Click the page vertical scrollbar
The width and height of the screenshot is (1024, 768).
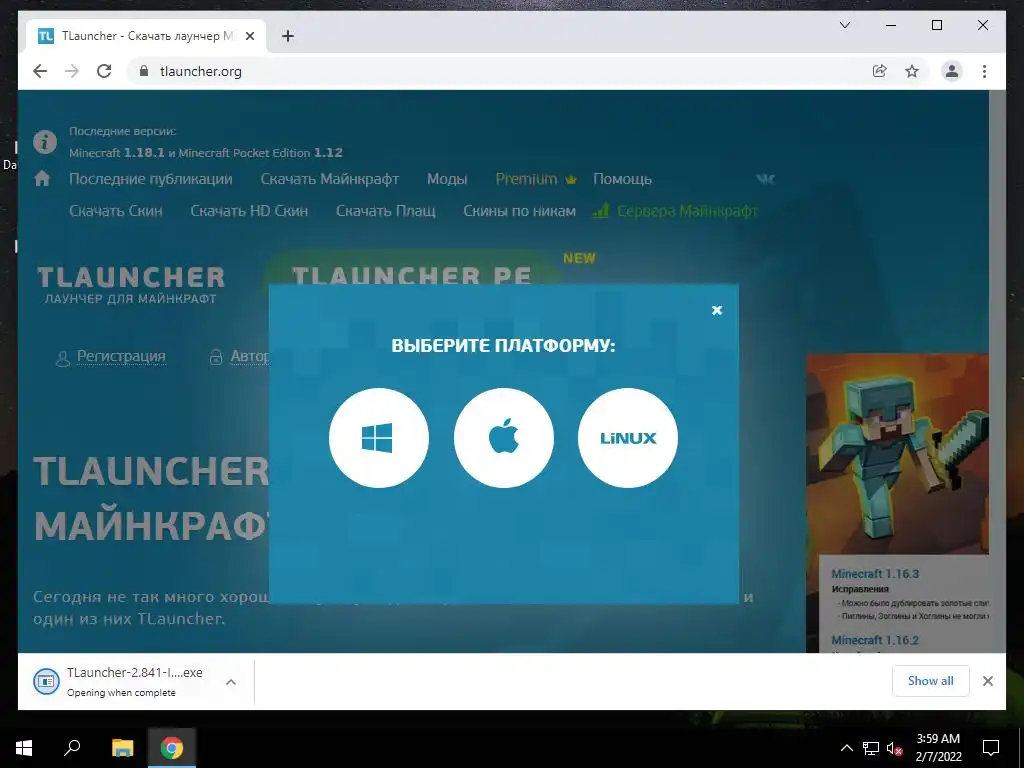coord(997,371)
